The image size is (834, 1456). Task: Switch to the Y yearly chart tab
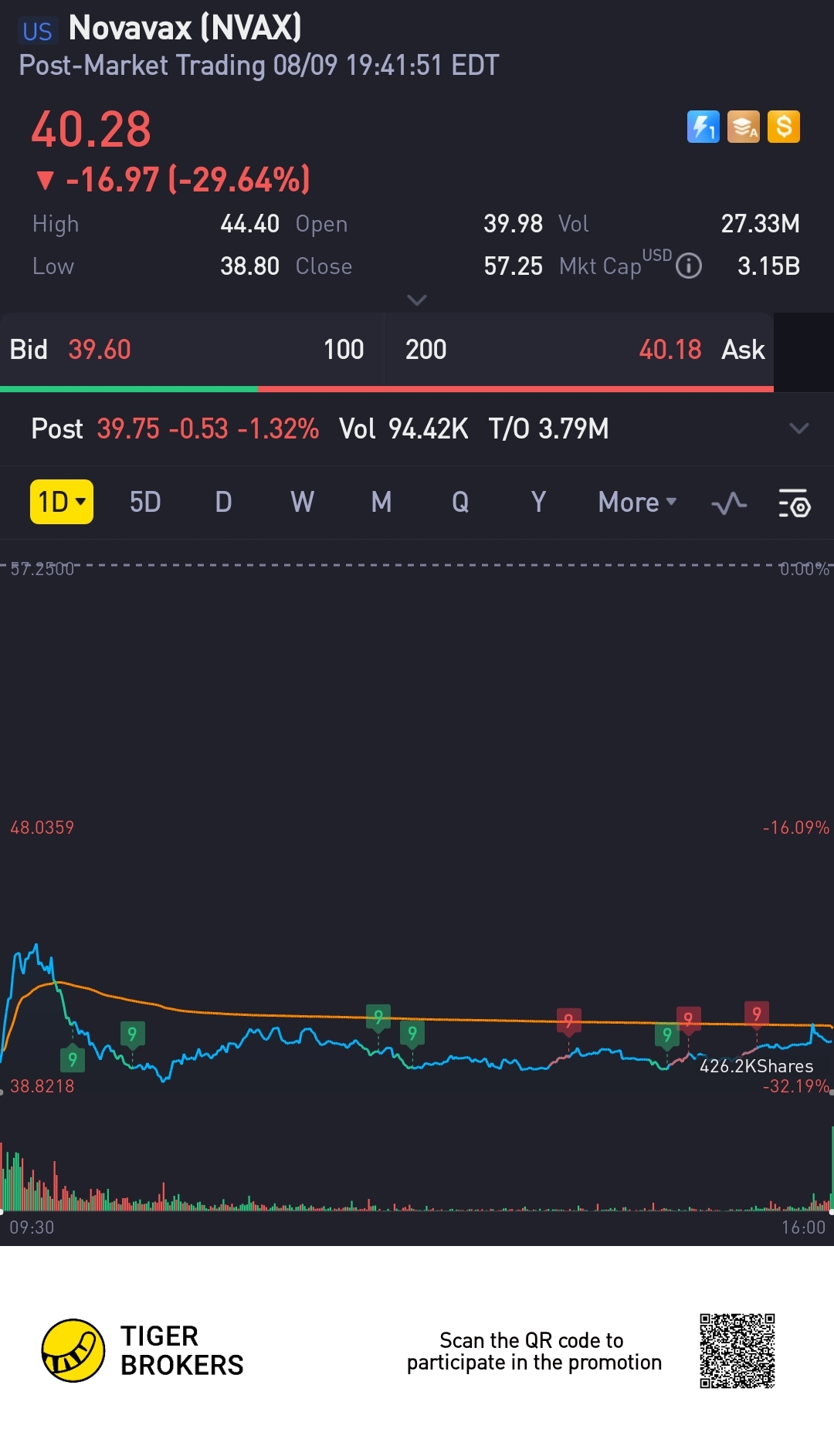539,503
